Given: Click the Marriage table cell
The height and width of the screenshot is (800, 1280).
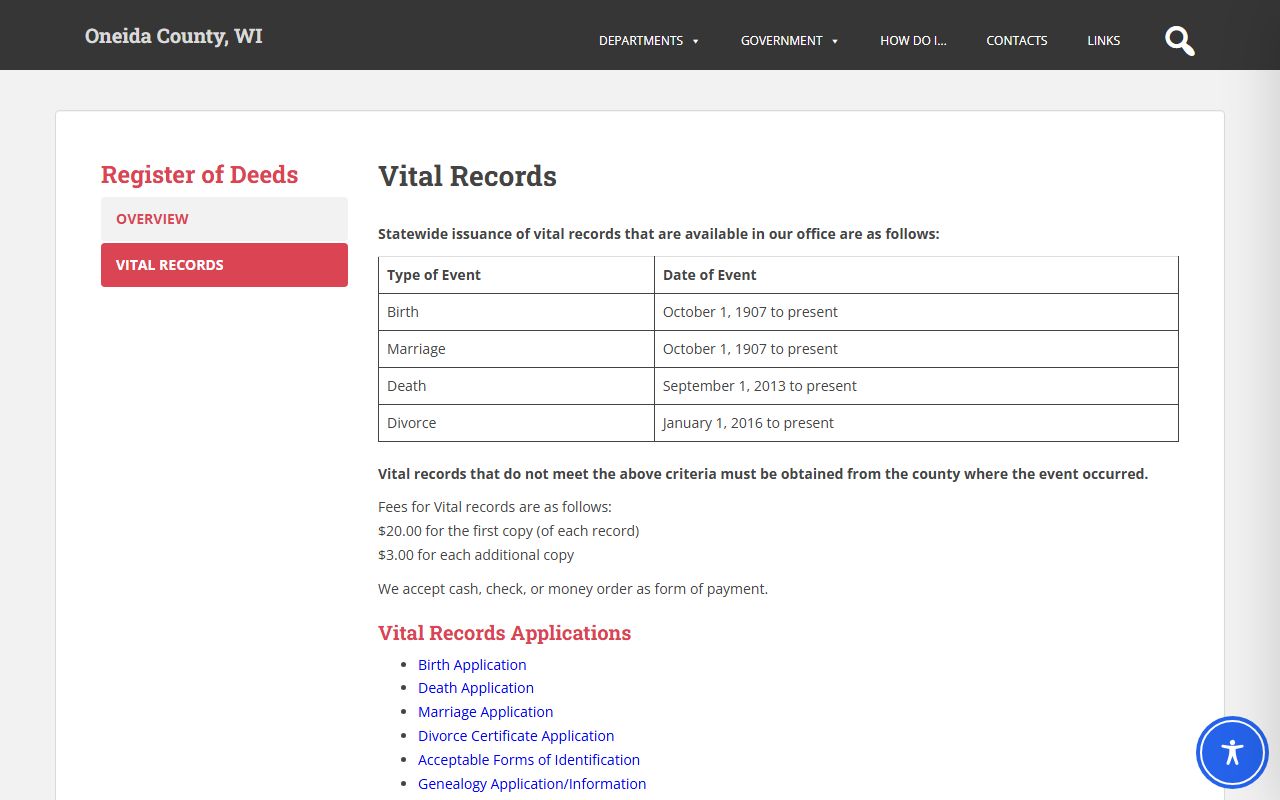Looking at the screenshot, I should [516, 349].
